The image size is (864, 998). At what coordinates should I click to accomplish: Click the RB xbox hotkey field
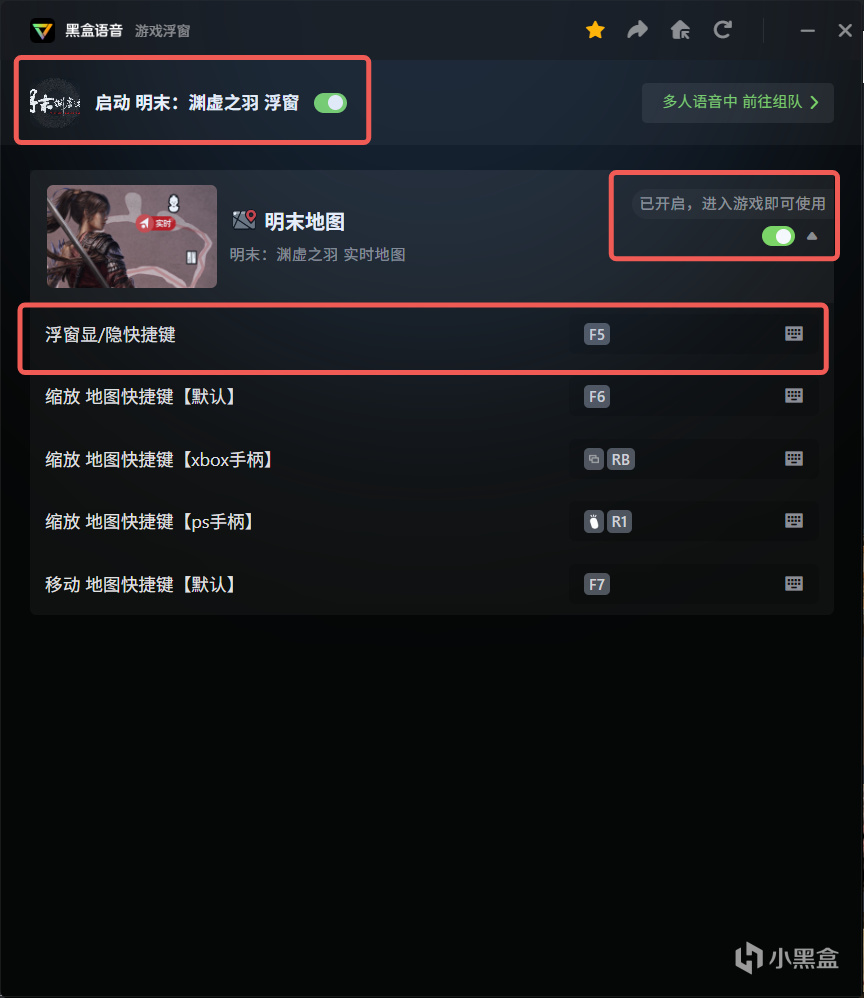[693, 459]
